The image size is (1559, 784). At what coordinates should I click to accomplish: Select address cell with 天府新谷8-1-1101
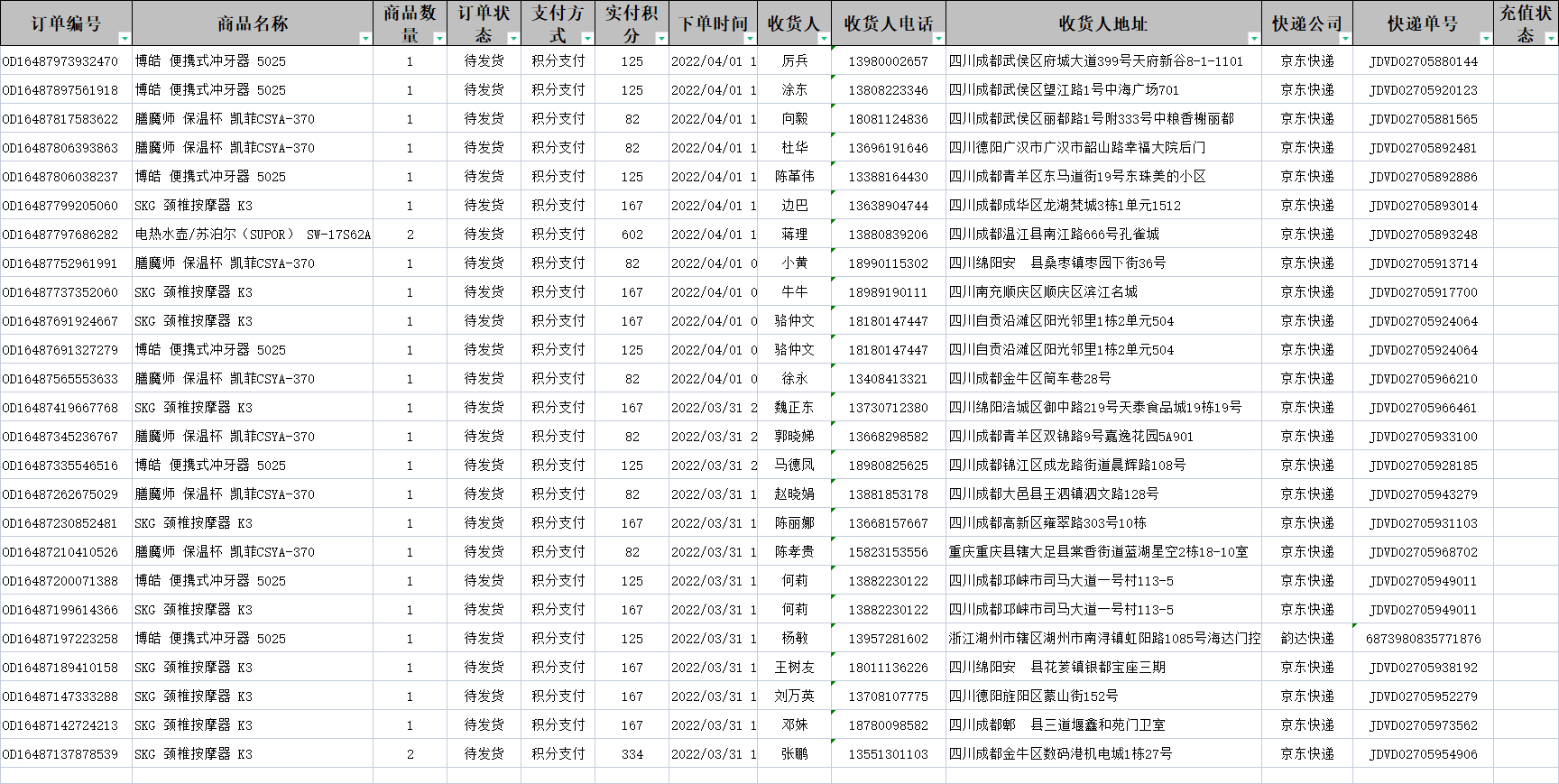click(x=1103, y=61)
